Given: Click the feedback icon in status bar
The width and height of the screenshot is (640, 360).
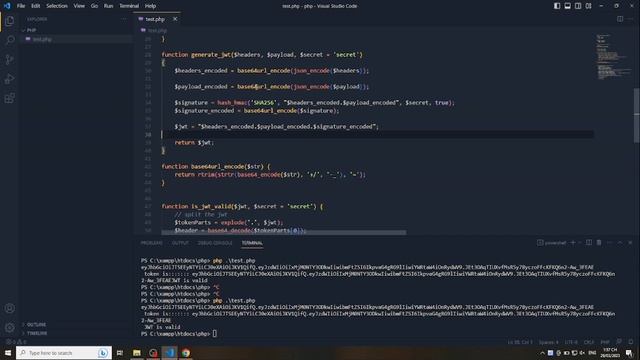Looking at the screenshot, I should coord(619,342).
